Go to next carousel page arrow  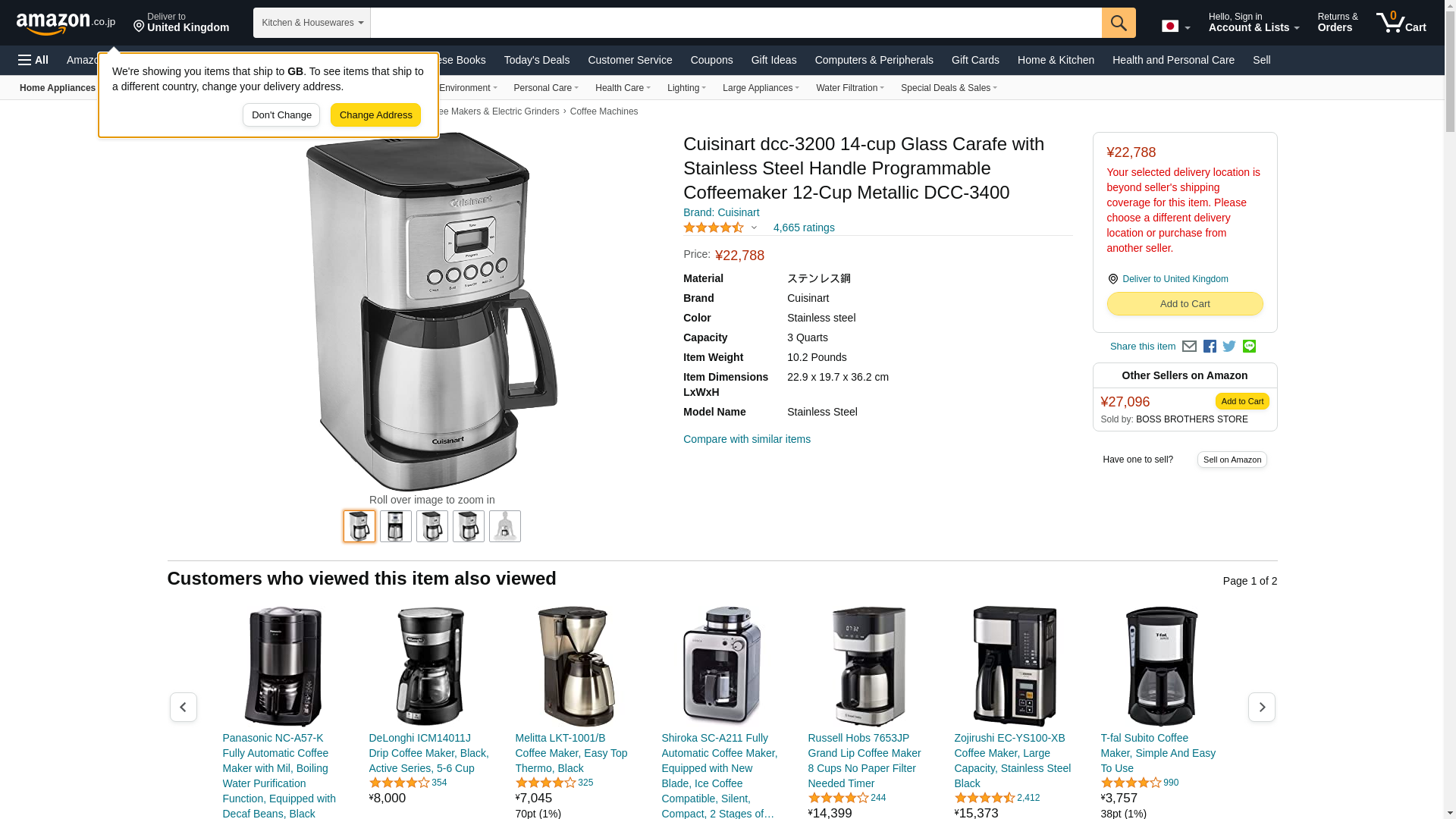pyautogui.click(x=1262, y=707)
